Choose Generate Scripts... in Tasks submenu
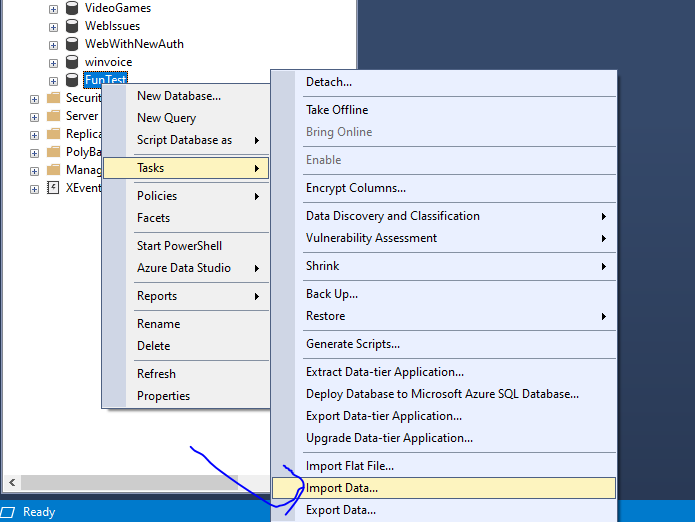This screenshot has height=522, width=695. point(444,344)
